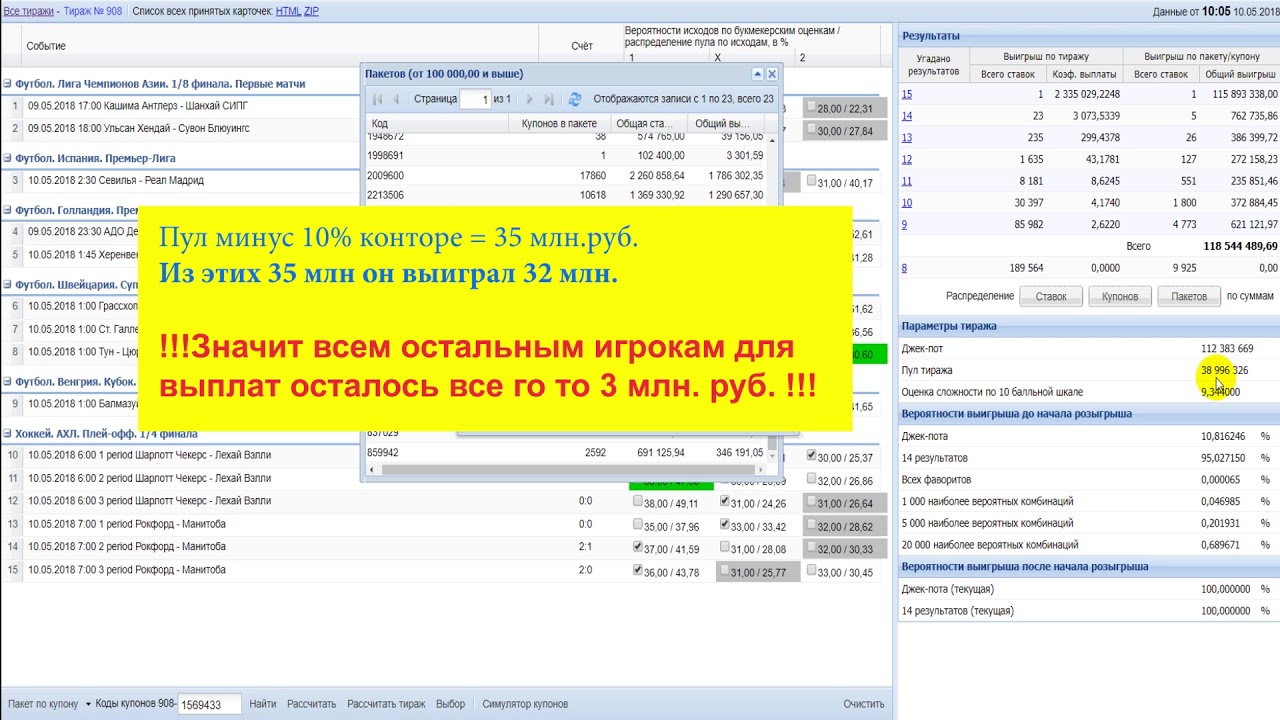Refresh the packets list
This screenshot has width=1280, height=720.
tap(575, 99)
